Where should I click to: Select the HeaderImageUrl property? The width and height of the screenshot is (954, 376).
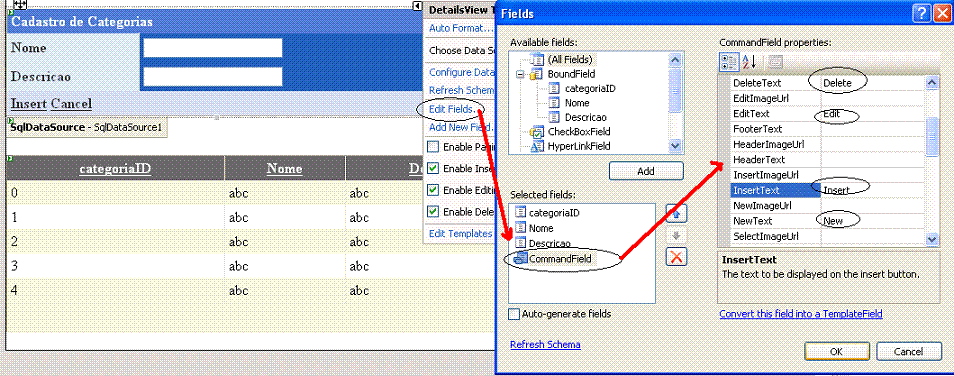(828, 144)
